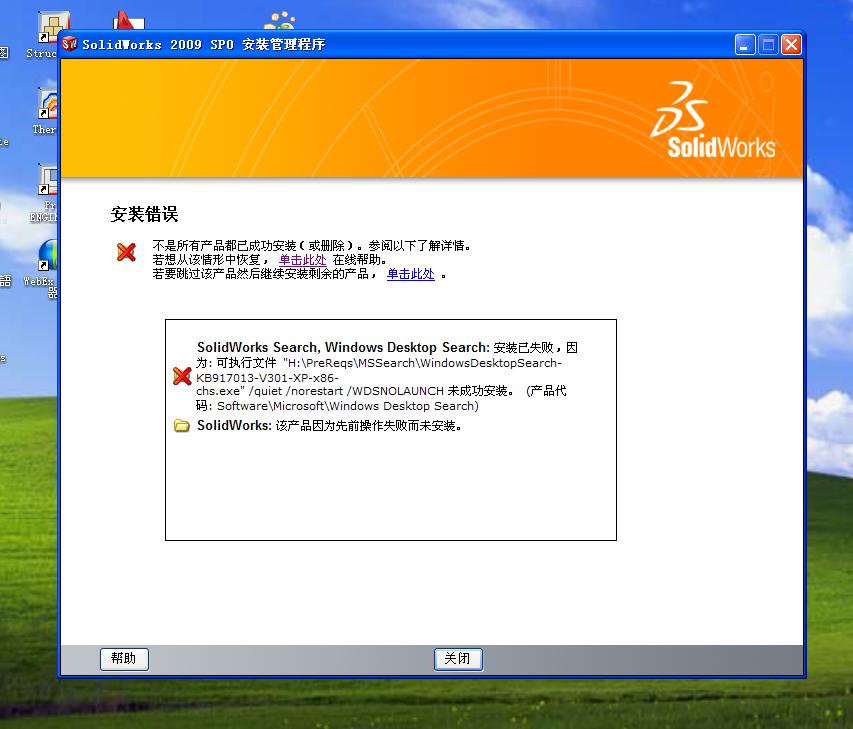853x729 pixels.
Task: Open the 单击此处 online help link
Action: point(302,260)
